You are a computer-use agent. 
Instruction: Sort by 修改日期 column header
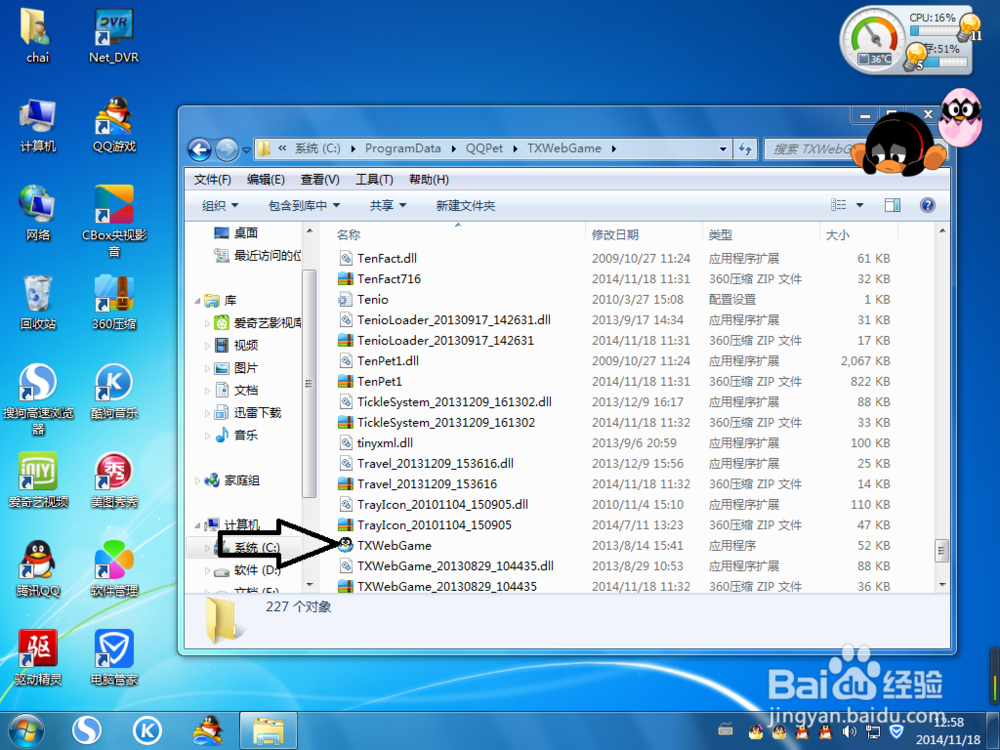(x=615, y=235)
